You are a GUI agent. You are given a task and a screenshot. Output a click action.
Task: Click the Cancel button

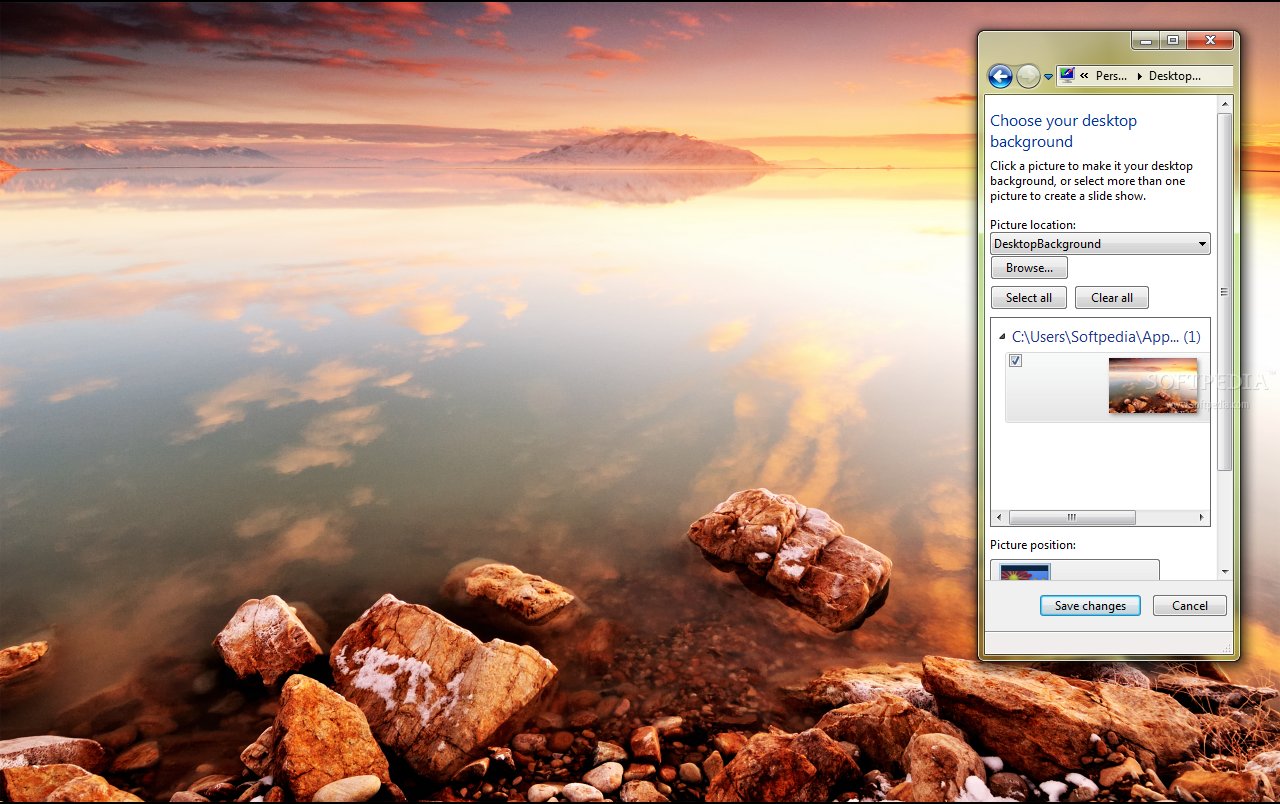1190,606
